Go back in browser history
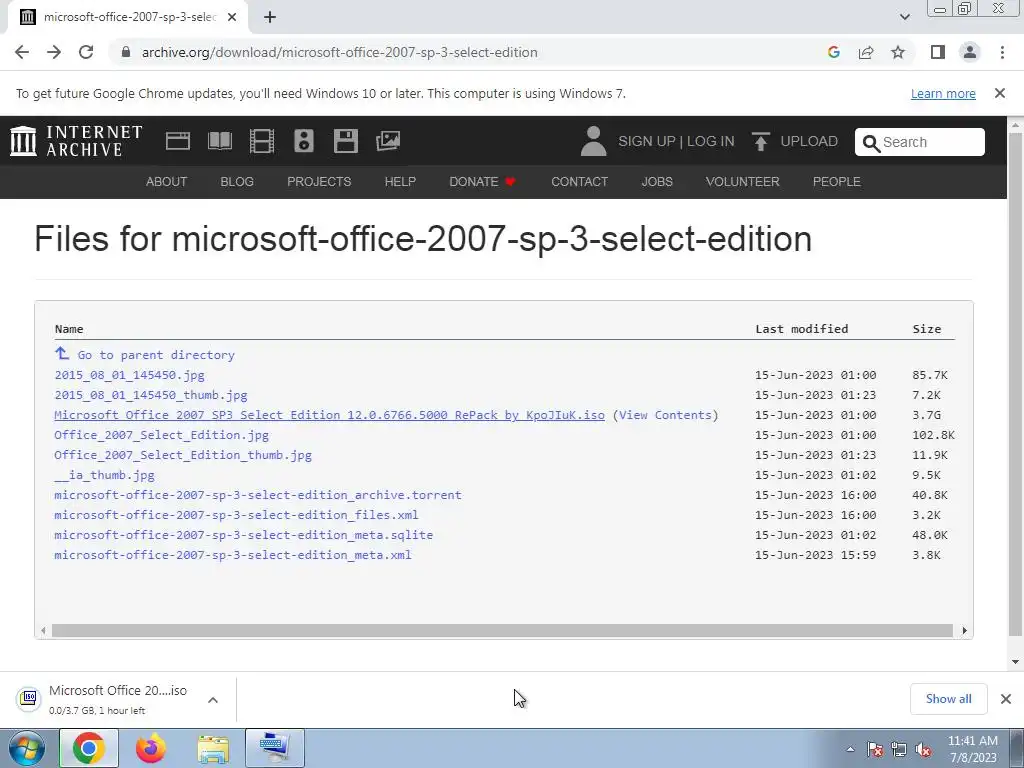 click(22, 52)
